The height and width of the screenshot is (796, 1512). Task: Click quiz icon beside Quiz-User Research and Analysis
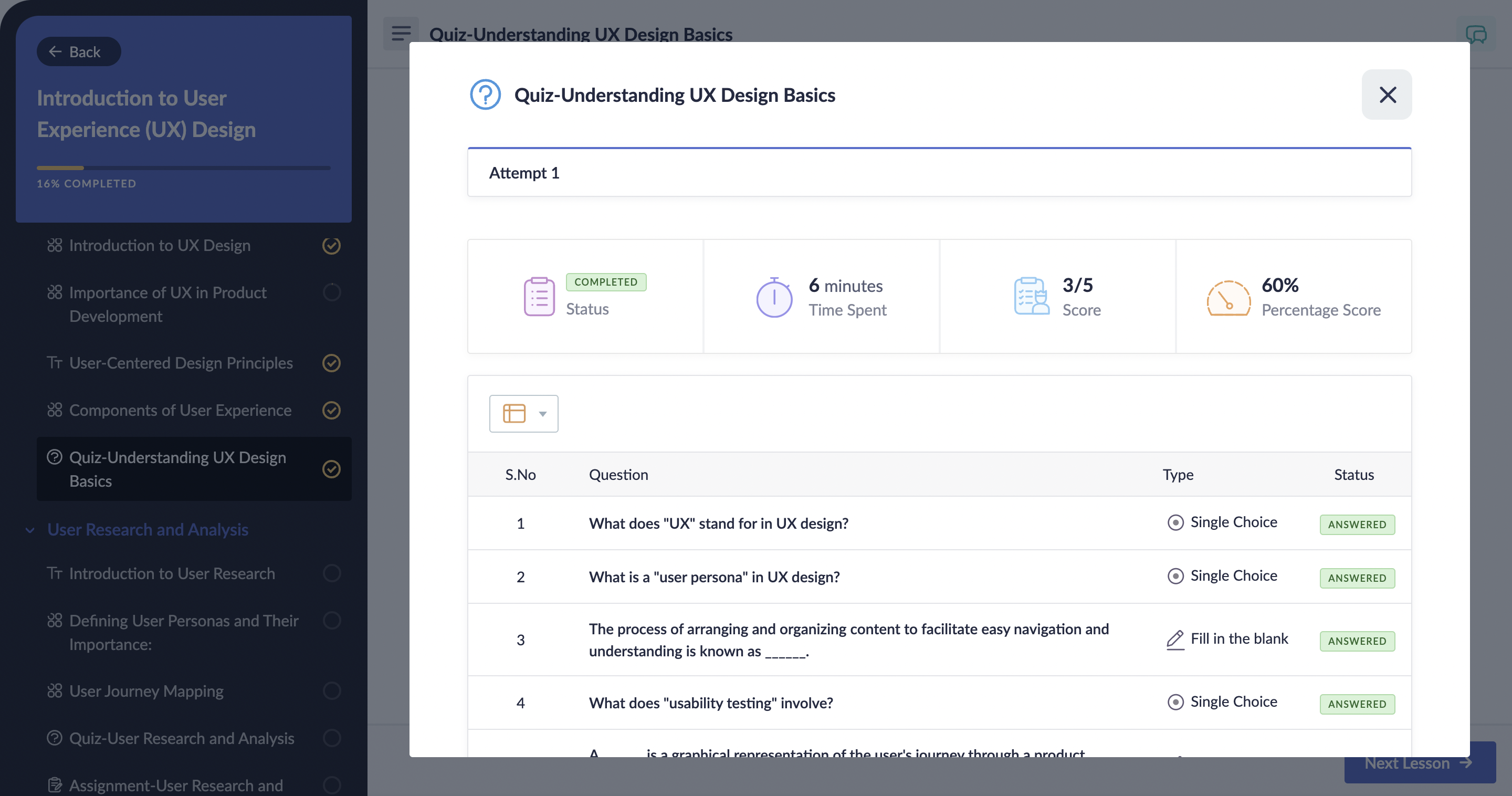[55, 737]
